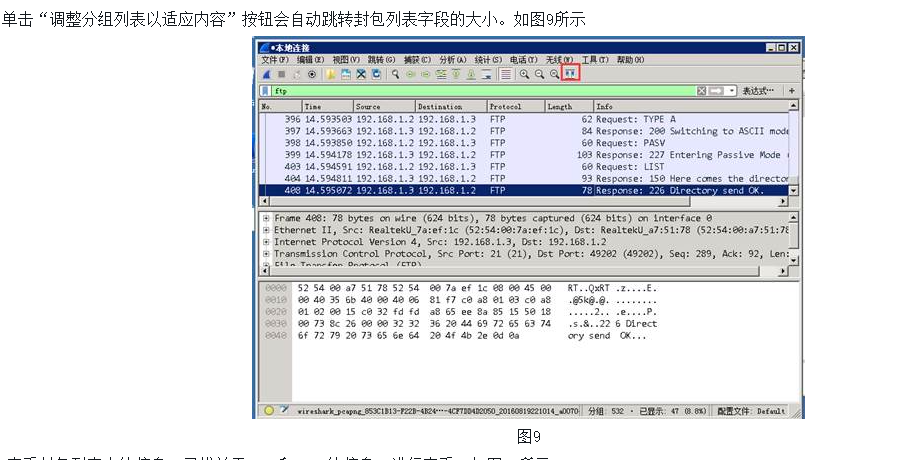Sort by the Length column header
The image size is (922, 460).
(x=569, y=106)
